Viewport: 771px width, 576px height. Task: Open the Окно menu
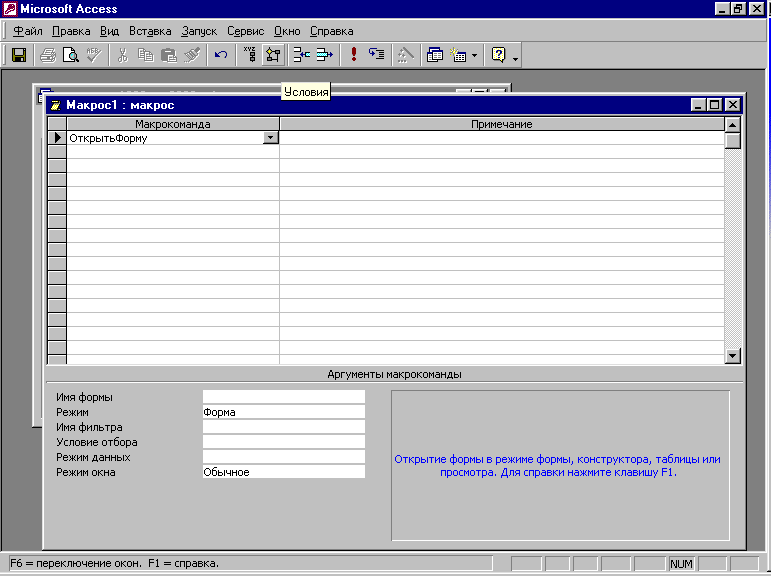pos(287,31)
